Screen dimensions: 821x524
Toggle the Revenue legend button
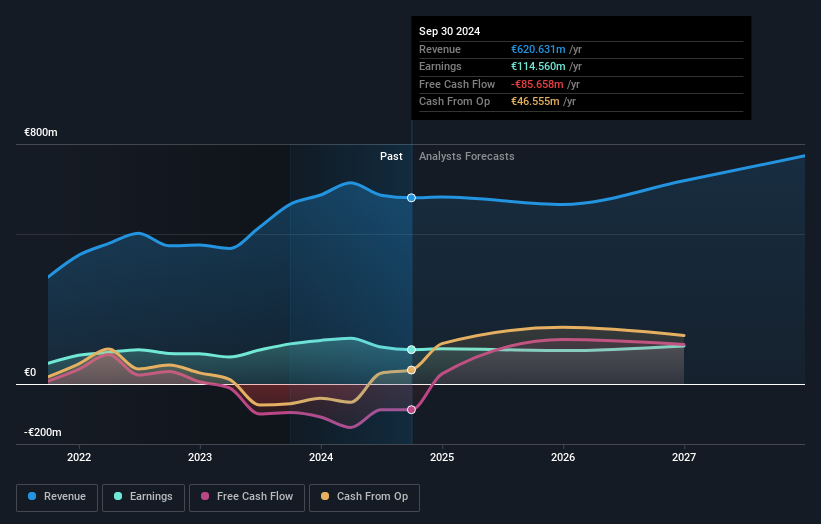coord(57,497)
